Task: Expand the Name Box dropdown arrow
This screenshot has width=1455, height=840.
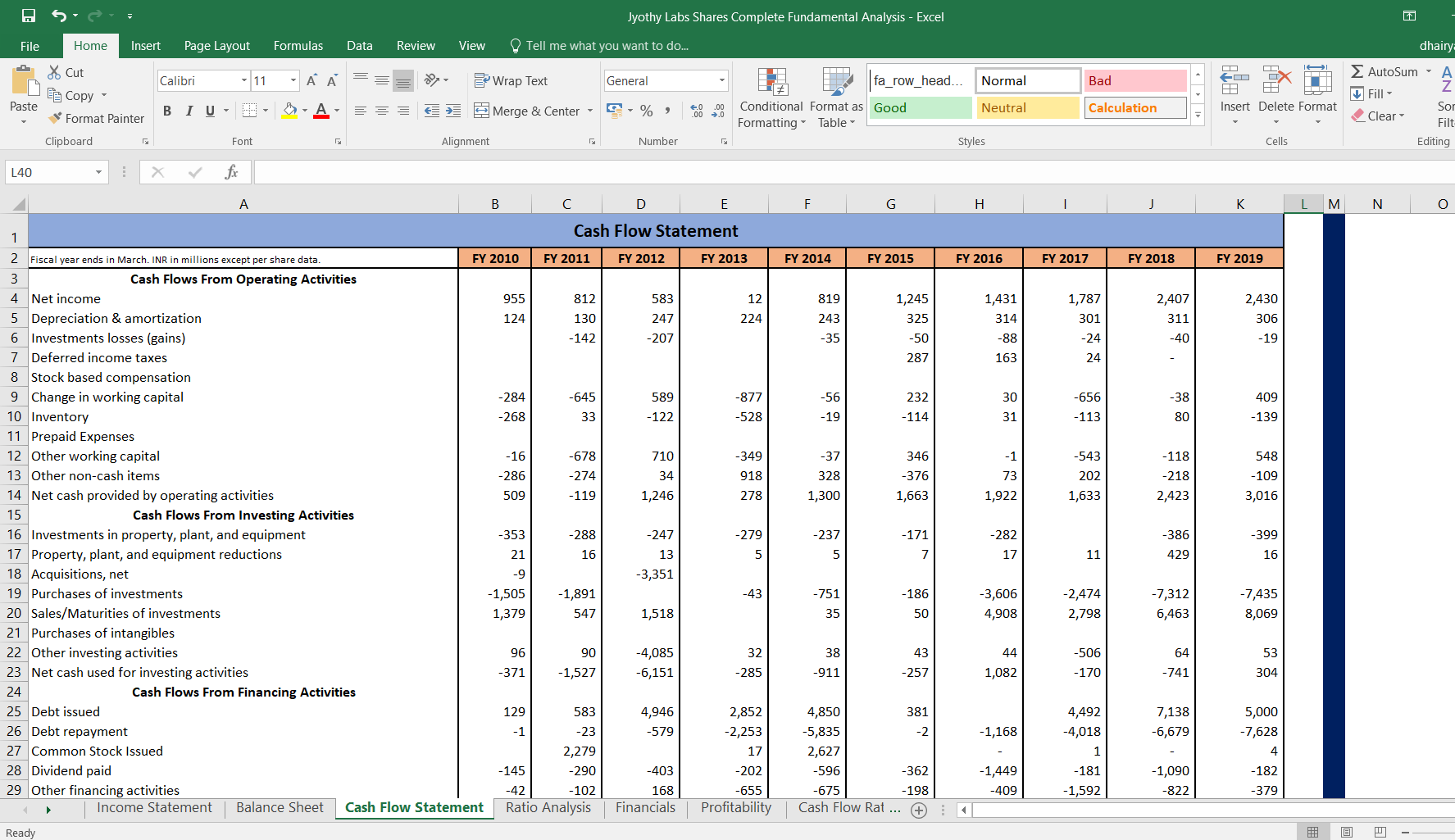Action: [x=98, y=172]
